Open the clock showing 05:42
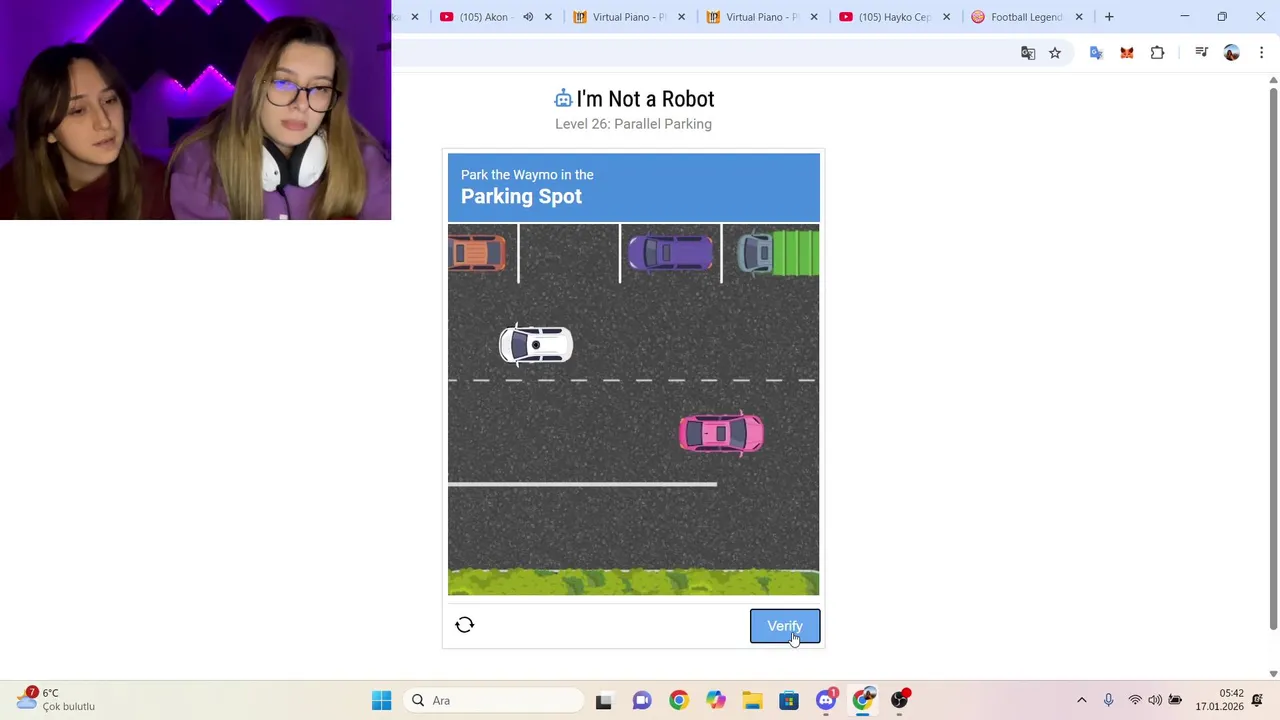The width and height of the screenshot is (1280, 720). [x=1219, y=700]
